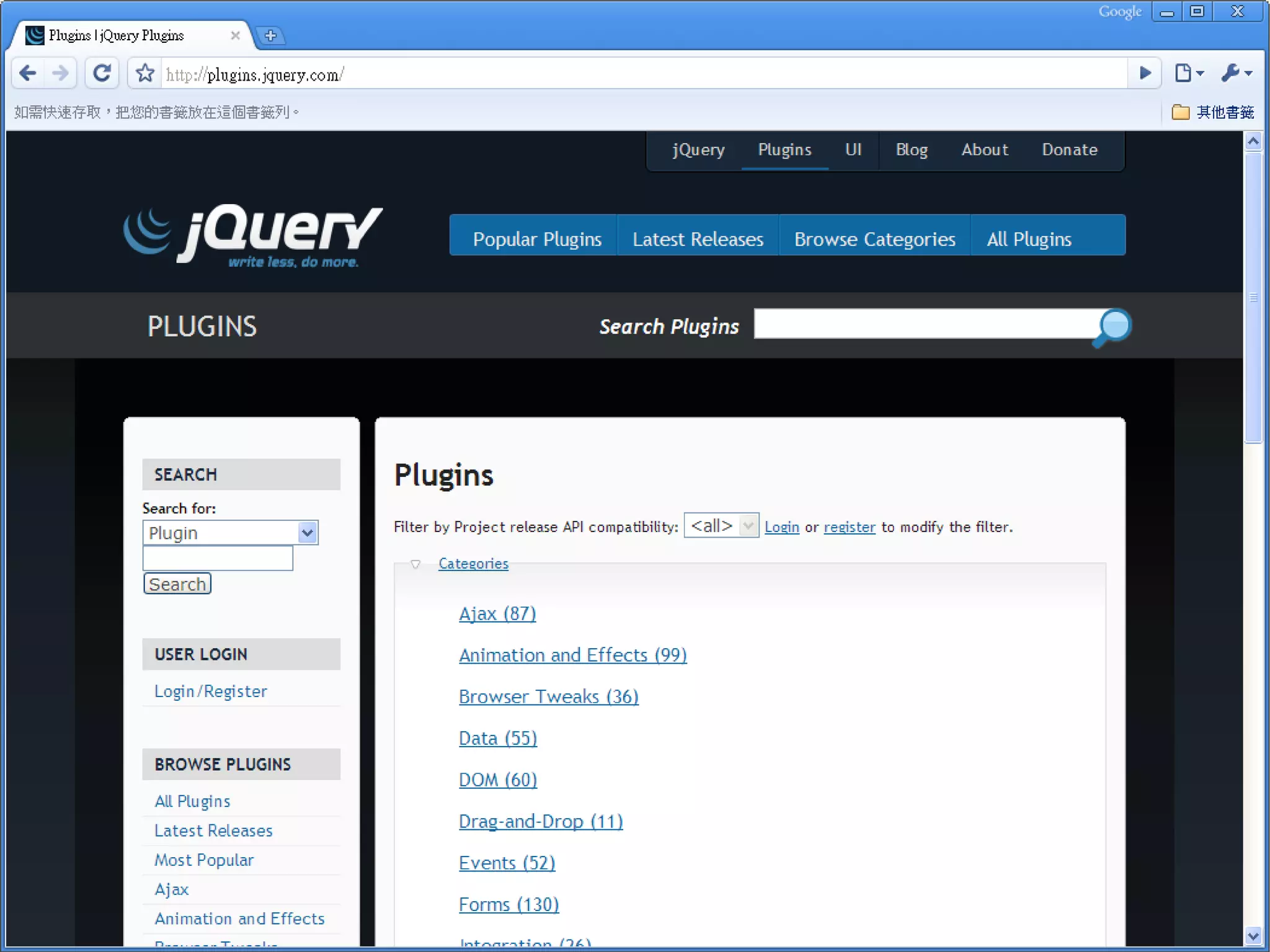
Task: Bookmark this page with the star icon
Action: tap(145, 73)
